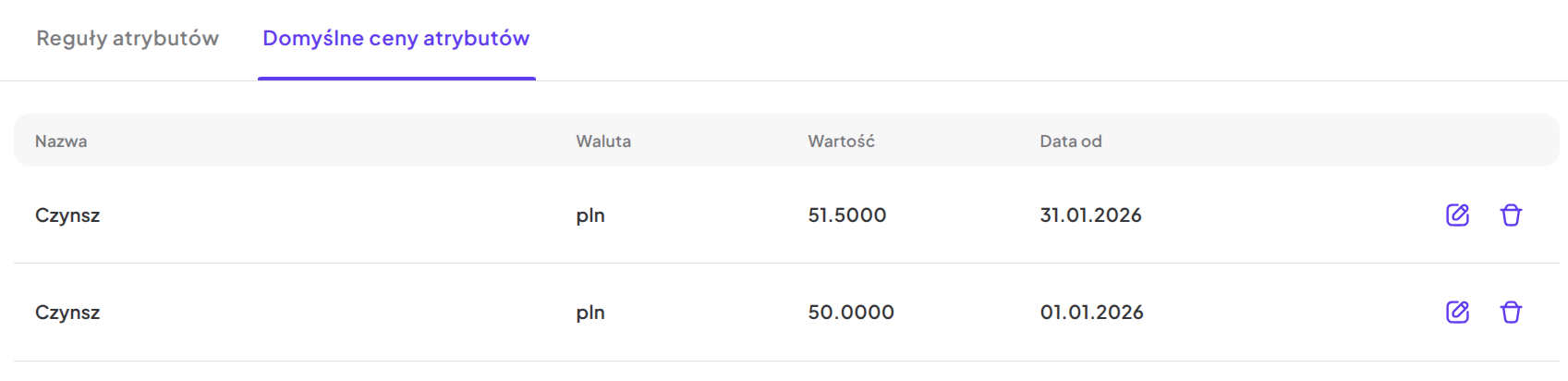Click the Waluta column header
This screenshot has width=1568, height=381.
tap(603, 141)
